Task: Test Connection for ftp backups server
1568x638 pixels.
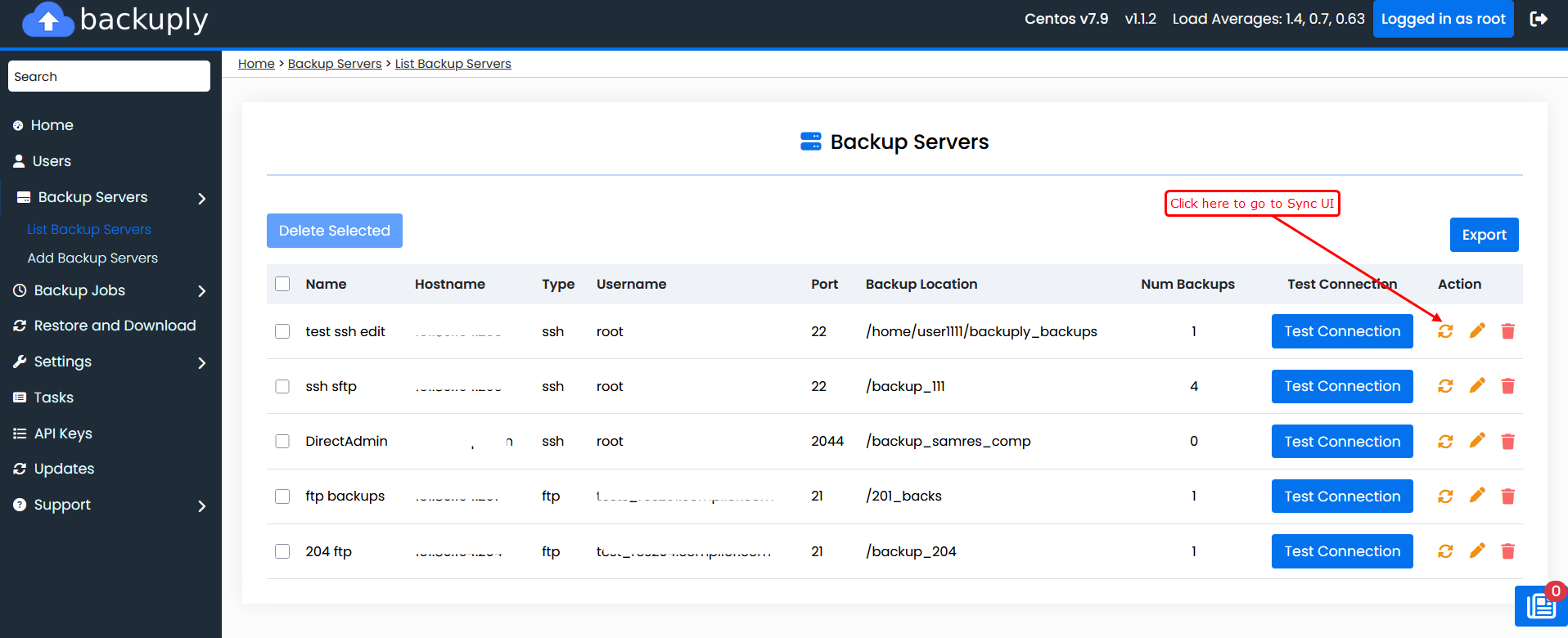Action: pos(1341,496)
